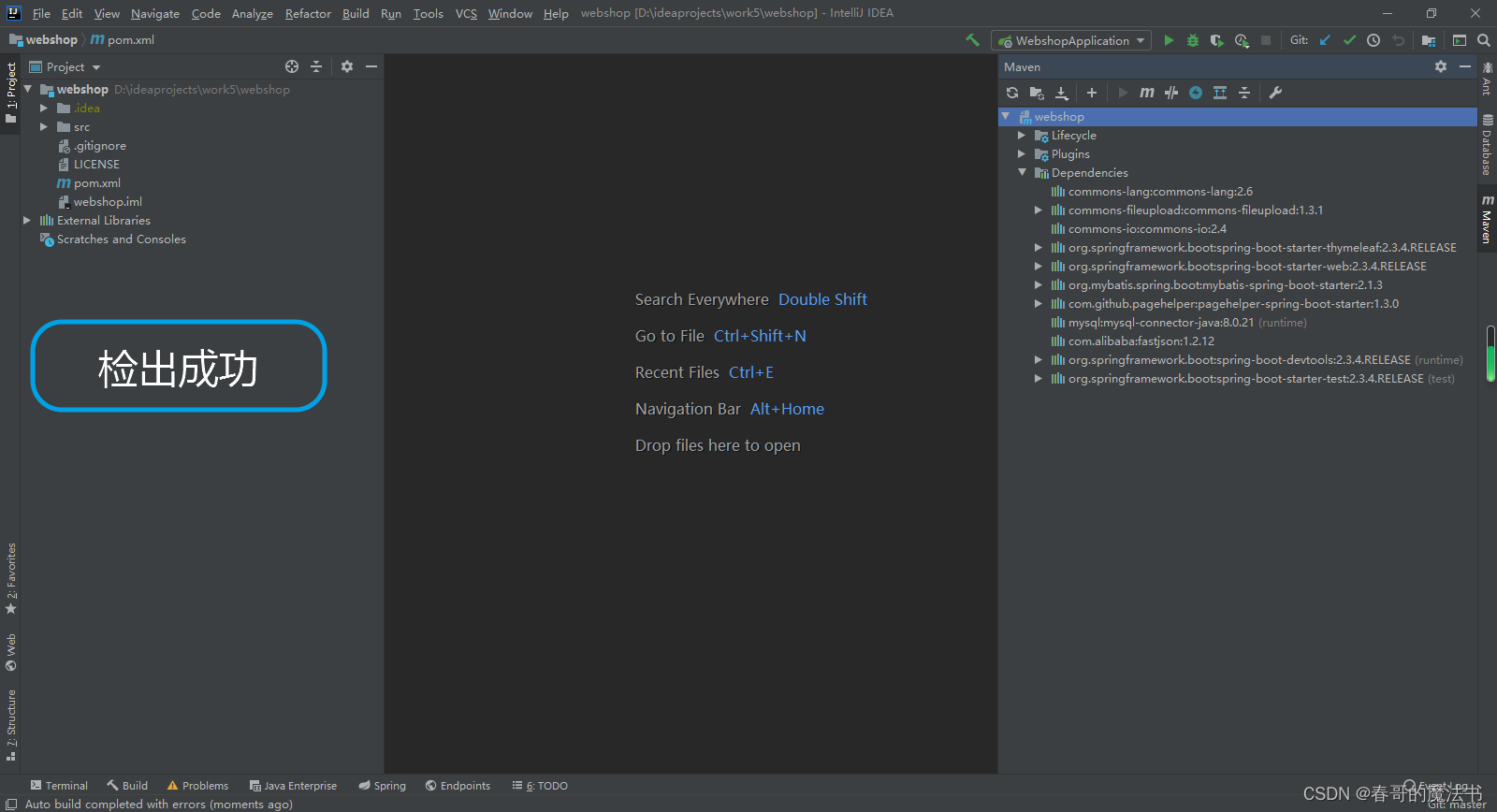Download sources and documentation Maven icon
The height and width of the screenshot is (812, 1497).
pyautogui.click(x=1062, y=93)
